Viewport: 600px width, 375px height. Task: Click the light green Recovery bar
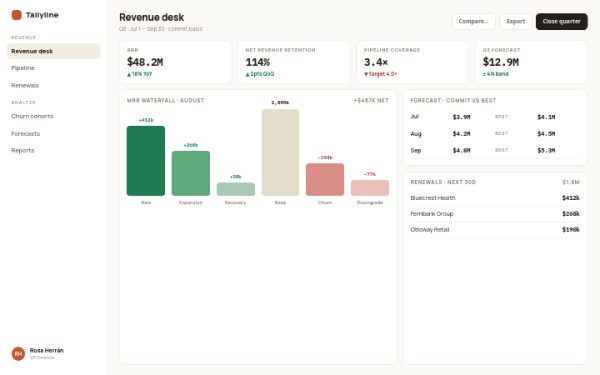(236, 189)
